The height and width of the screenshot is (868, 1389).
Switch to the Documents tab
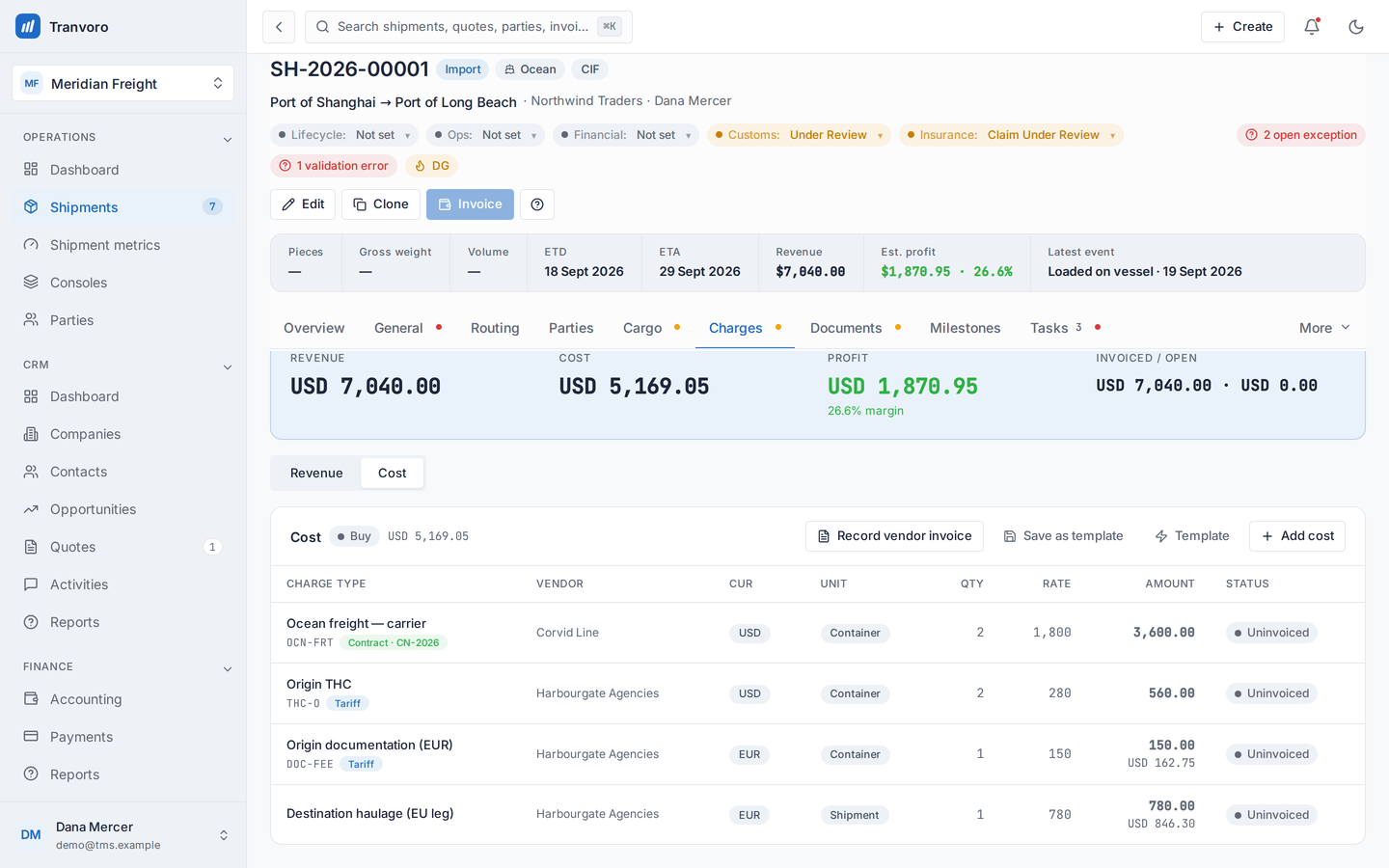tap(855, 328)
